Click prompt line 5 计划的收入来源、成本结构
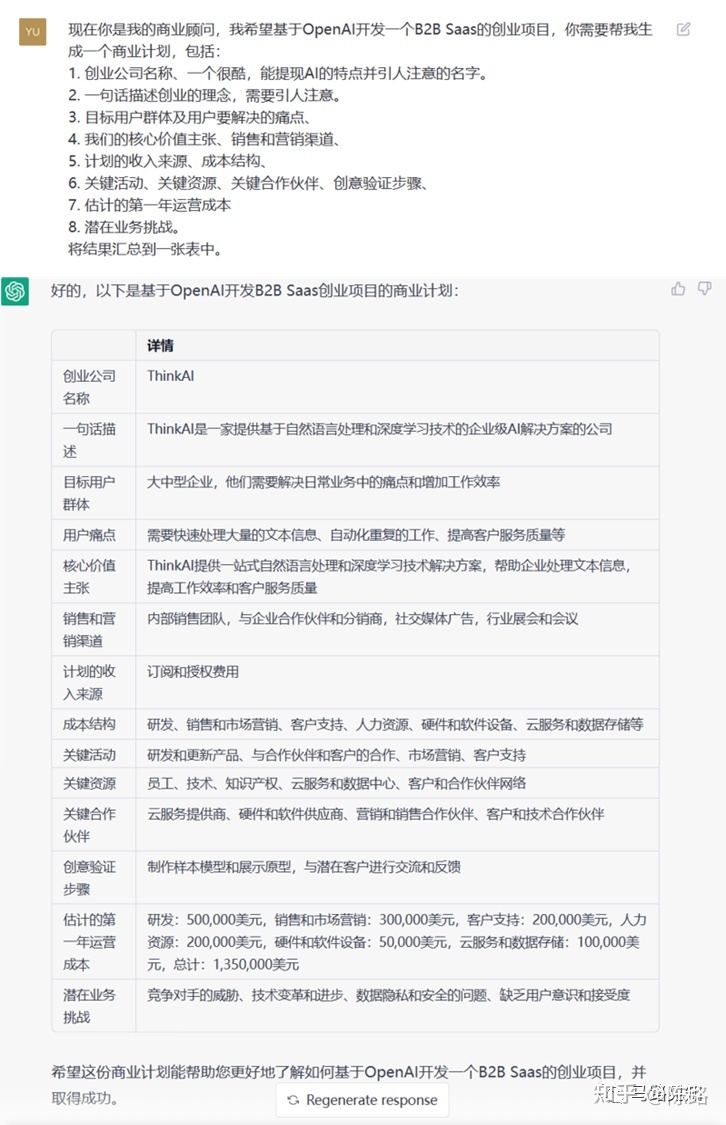 (x=169, y=161)
